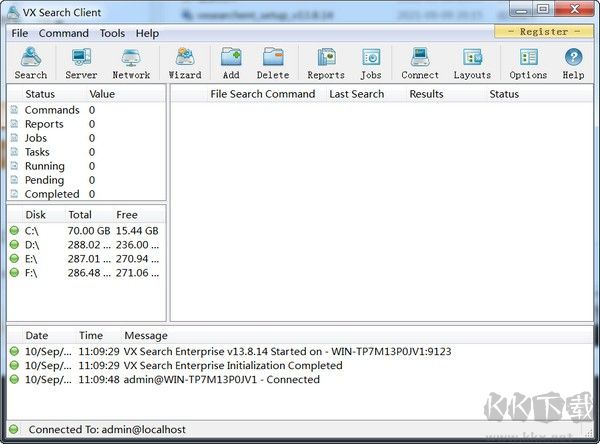Click the Running row document icon
The height and width of the screenshot is (444, 600).
pyautogui.click(x=14, y=166)
